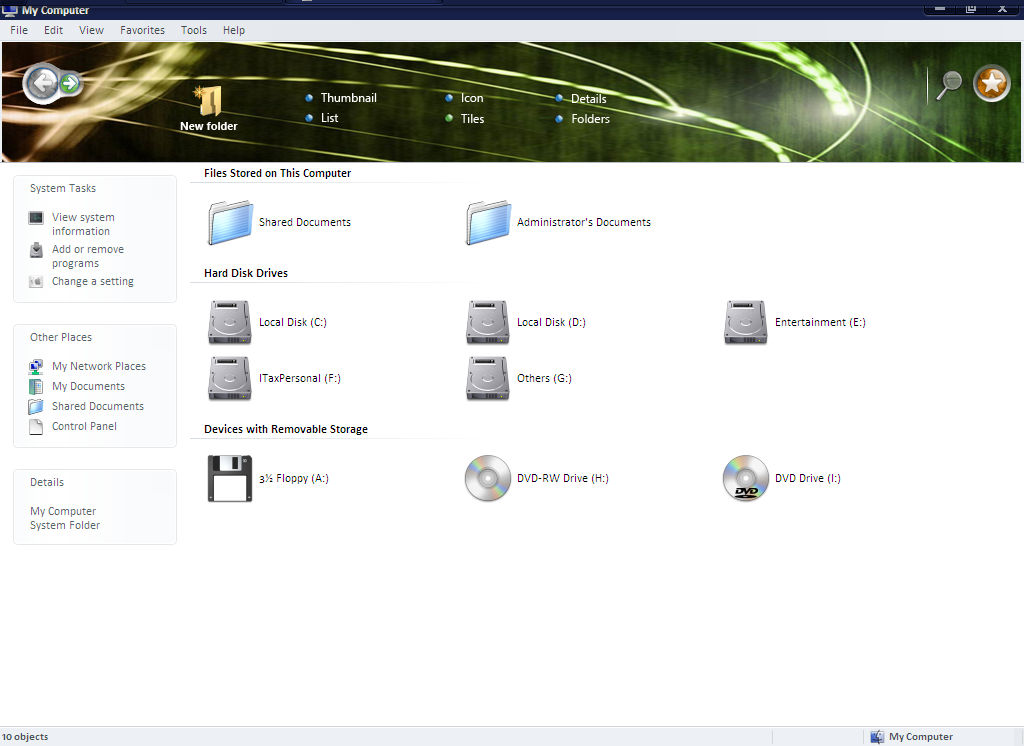Choose the Details view option
This screenshot has width=1024, height=746.
tap(588, 99)
